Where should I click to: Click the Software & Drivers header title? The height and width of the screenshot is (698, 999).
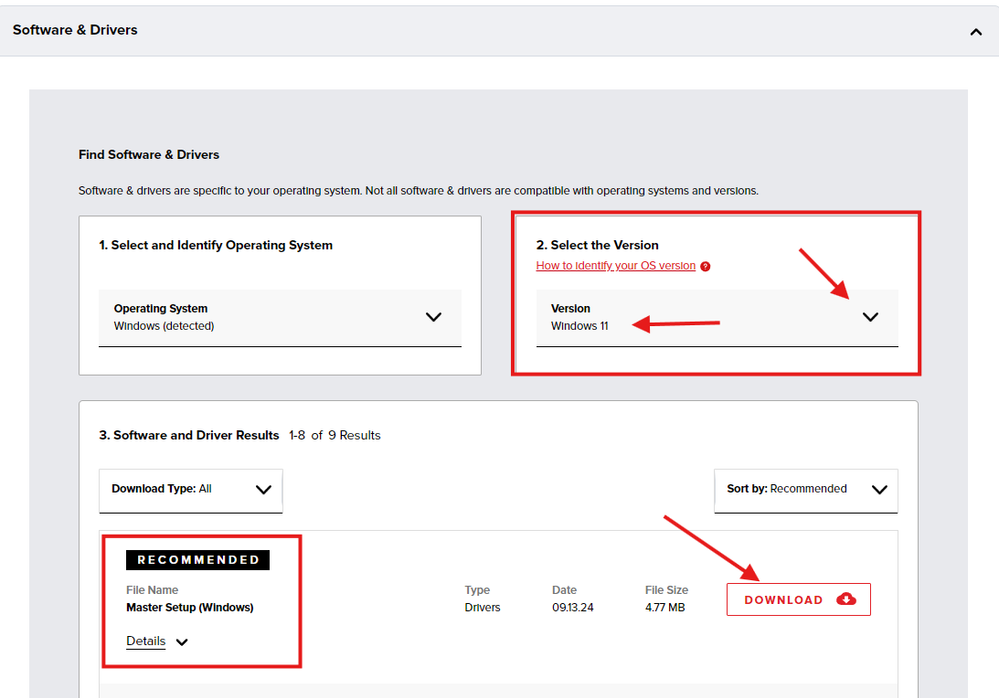pyautogui.click(x=75, y=30)
